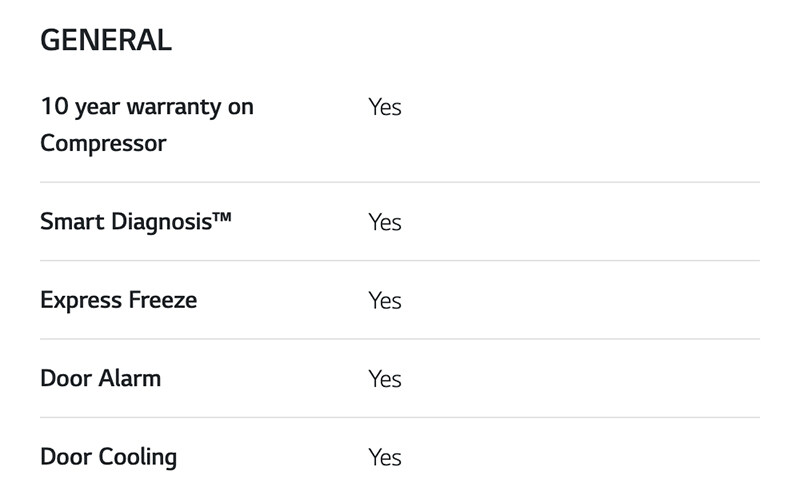800x488 pixels.
Task: Select the Express Freeze label
Action: pos(118,300)
